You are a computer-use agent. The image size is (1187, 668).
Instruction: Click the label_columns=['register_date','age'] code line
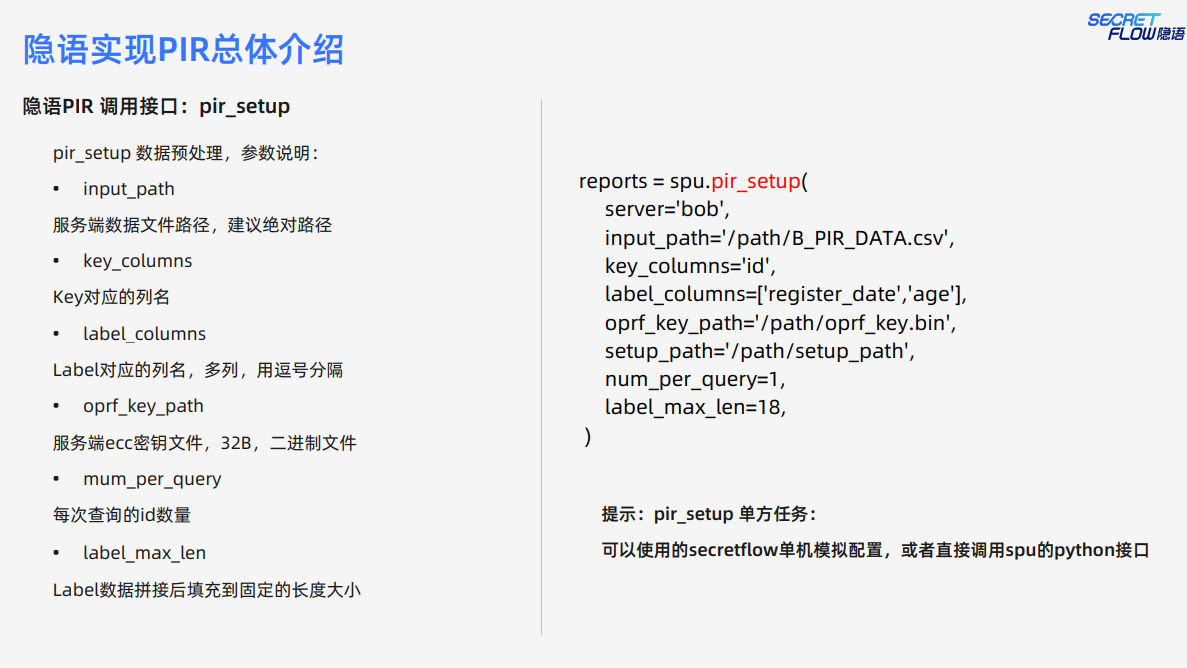(785, 295)
